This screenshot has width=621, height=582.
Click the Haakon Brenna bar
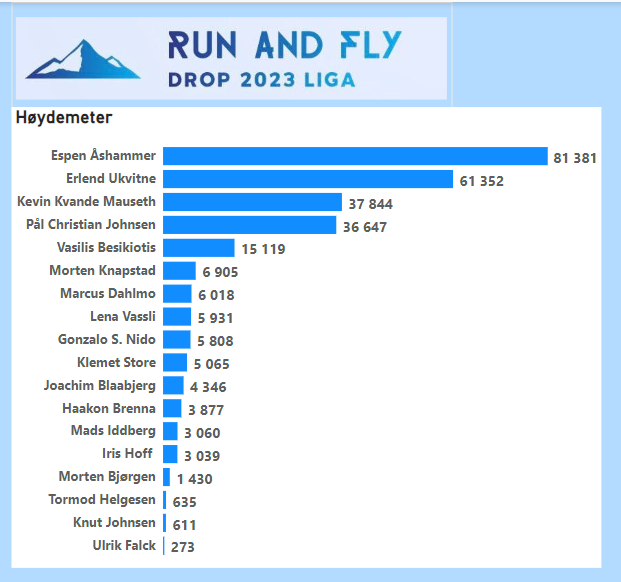172,409
